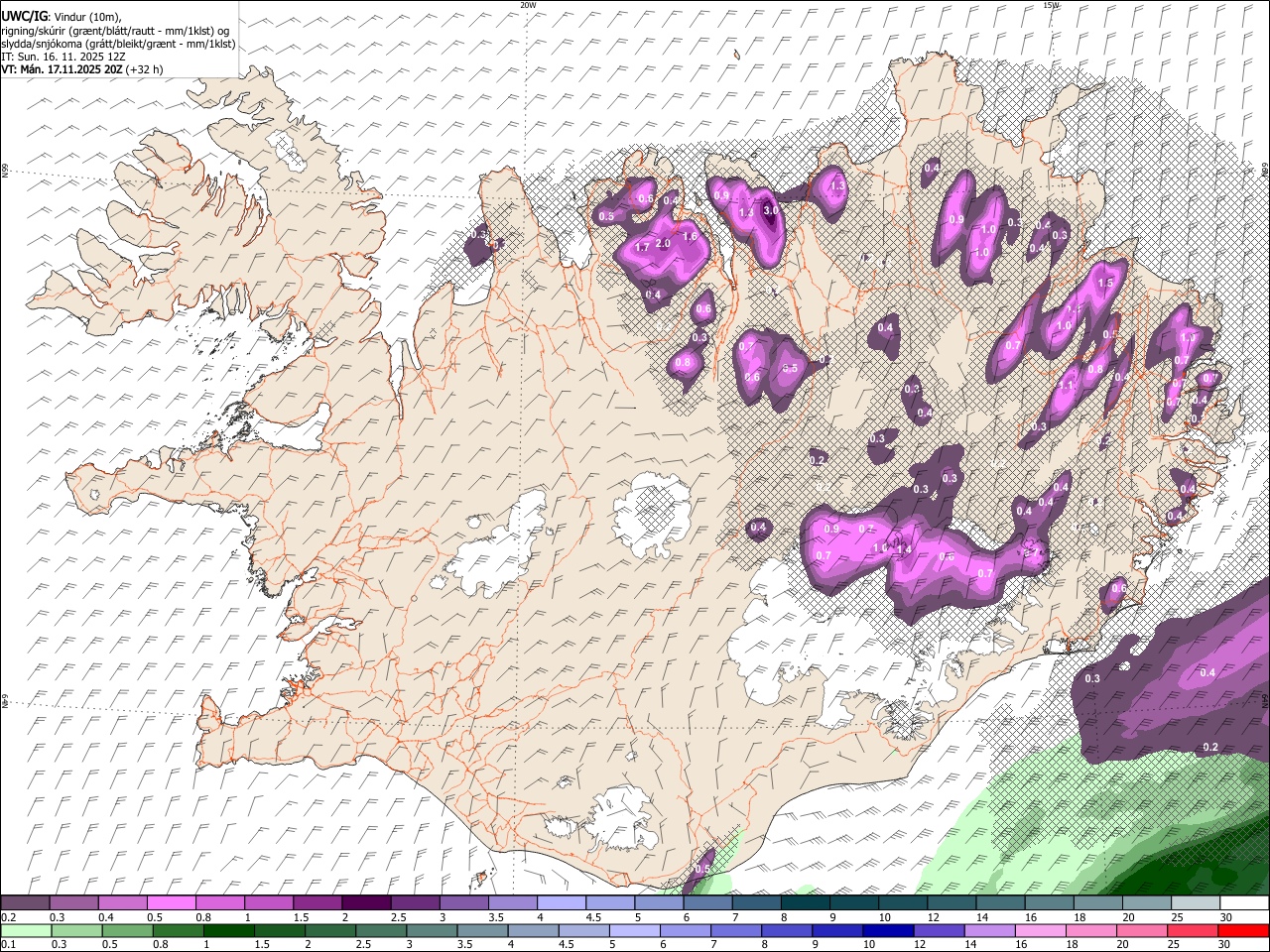Click the '1.5' precipitation value on the map
This screenshot has width=1270, height=952.
(1105, 284)
